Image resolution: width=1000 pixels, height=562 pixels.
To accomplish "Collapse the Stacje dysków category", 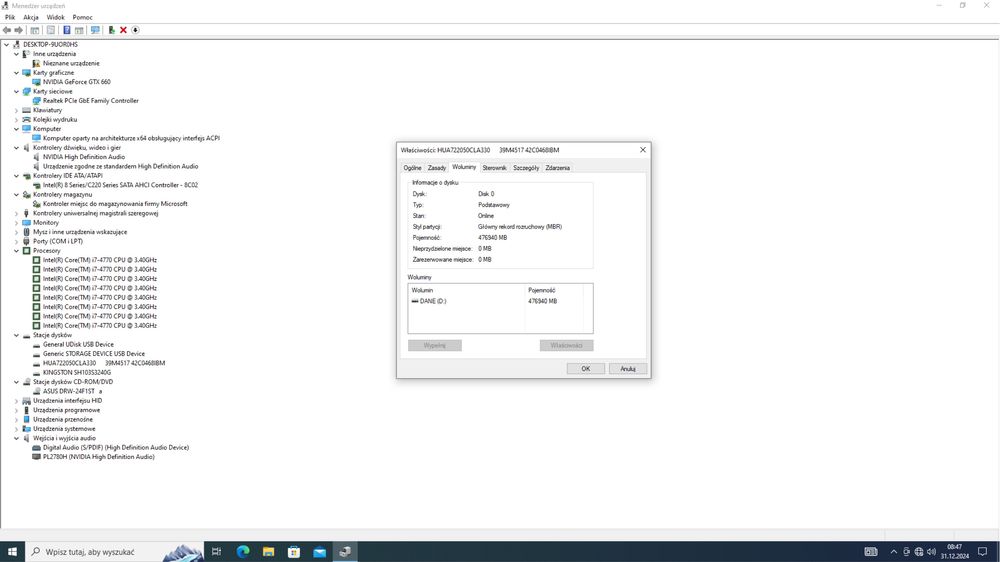I will [x=17, y=335].
